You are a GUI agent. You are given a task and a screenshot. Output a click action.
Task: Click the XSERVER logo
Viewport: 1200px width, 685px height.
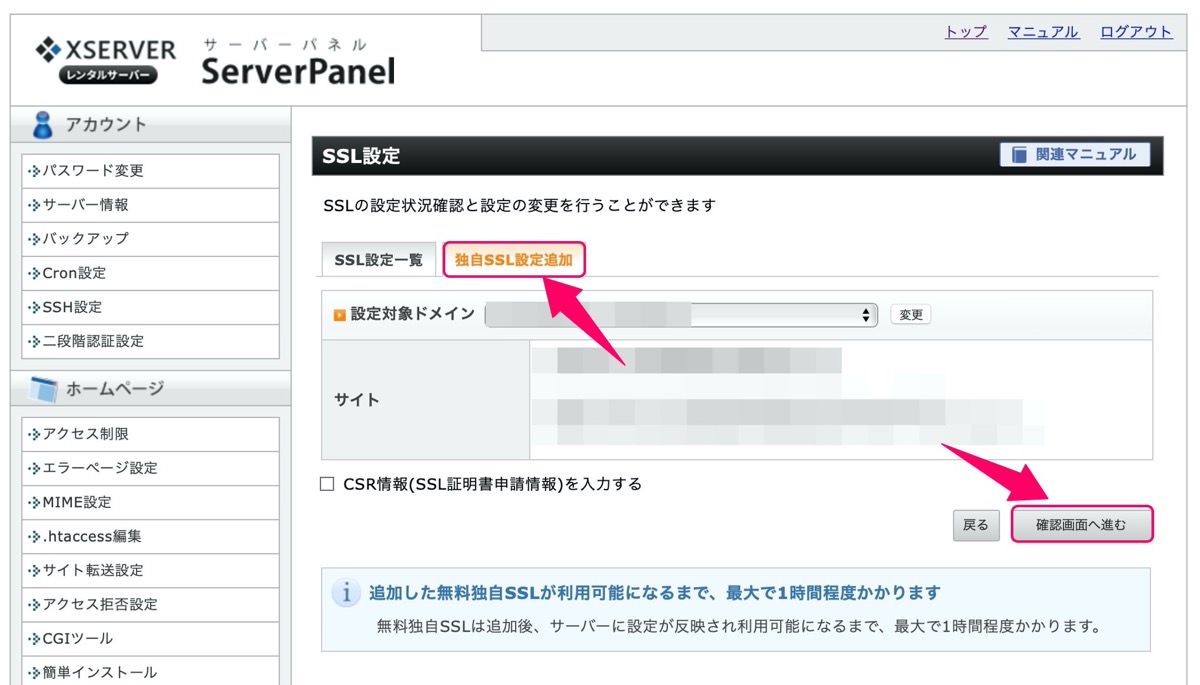[x=106, y=60]
